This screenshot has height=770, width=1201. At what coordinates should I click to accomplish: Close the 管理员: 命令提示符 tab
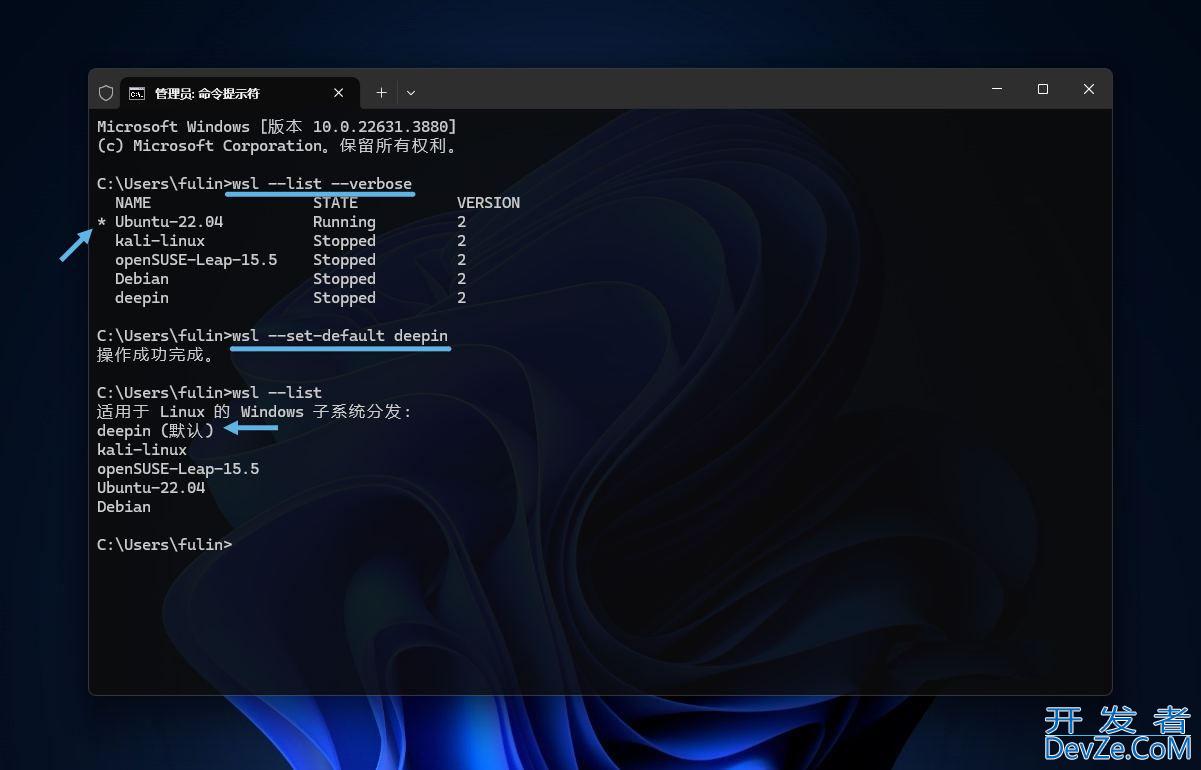tap(338, 93)
